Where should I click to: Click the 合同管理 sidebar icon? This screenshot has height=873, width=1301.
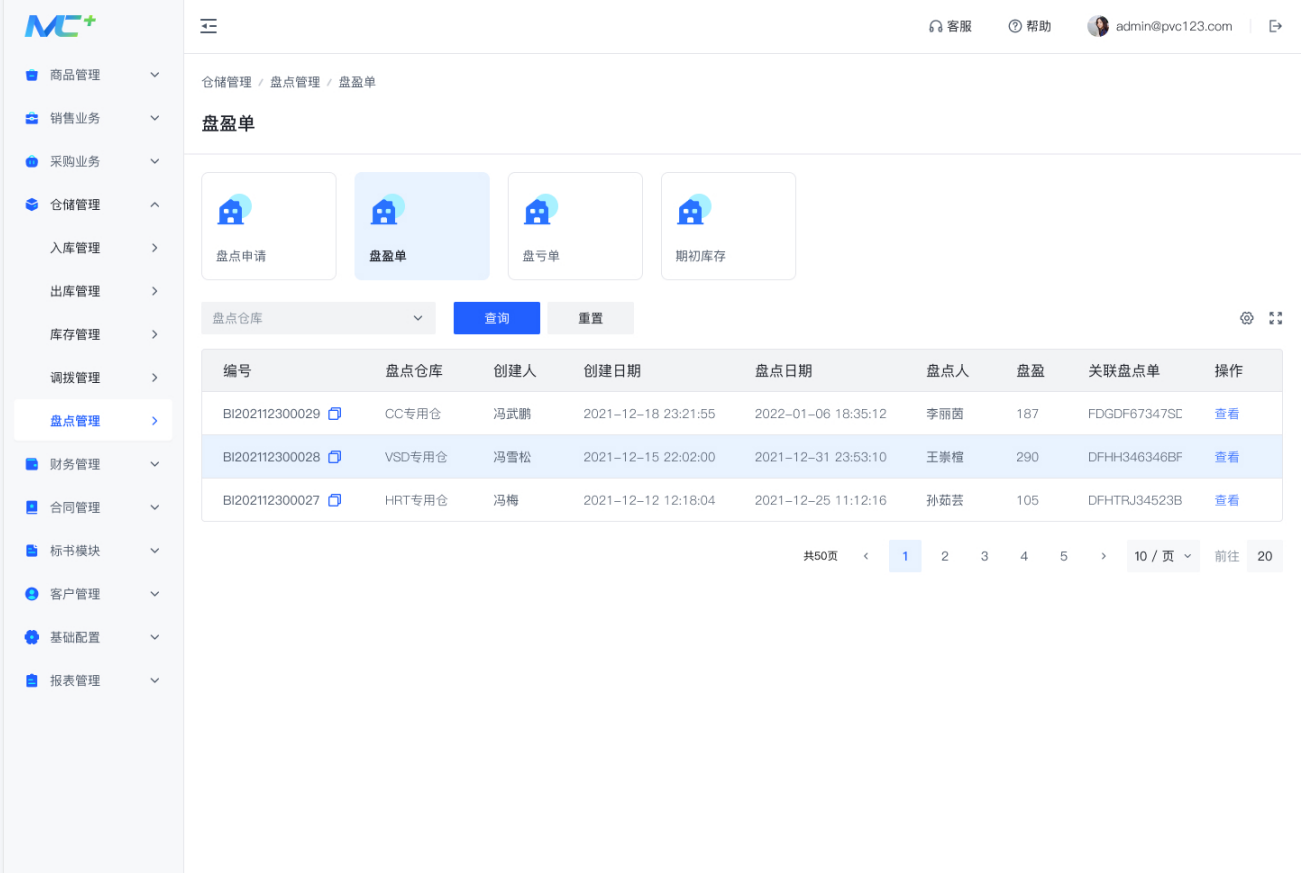click(x=32, y=507)
